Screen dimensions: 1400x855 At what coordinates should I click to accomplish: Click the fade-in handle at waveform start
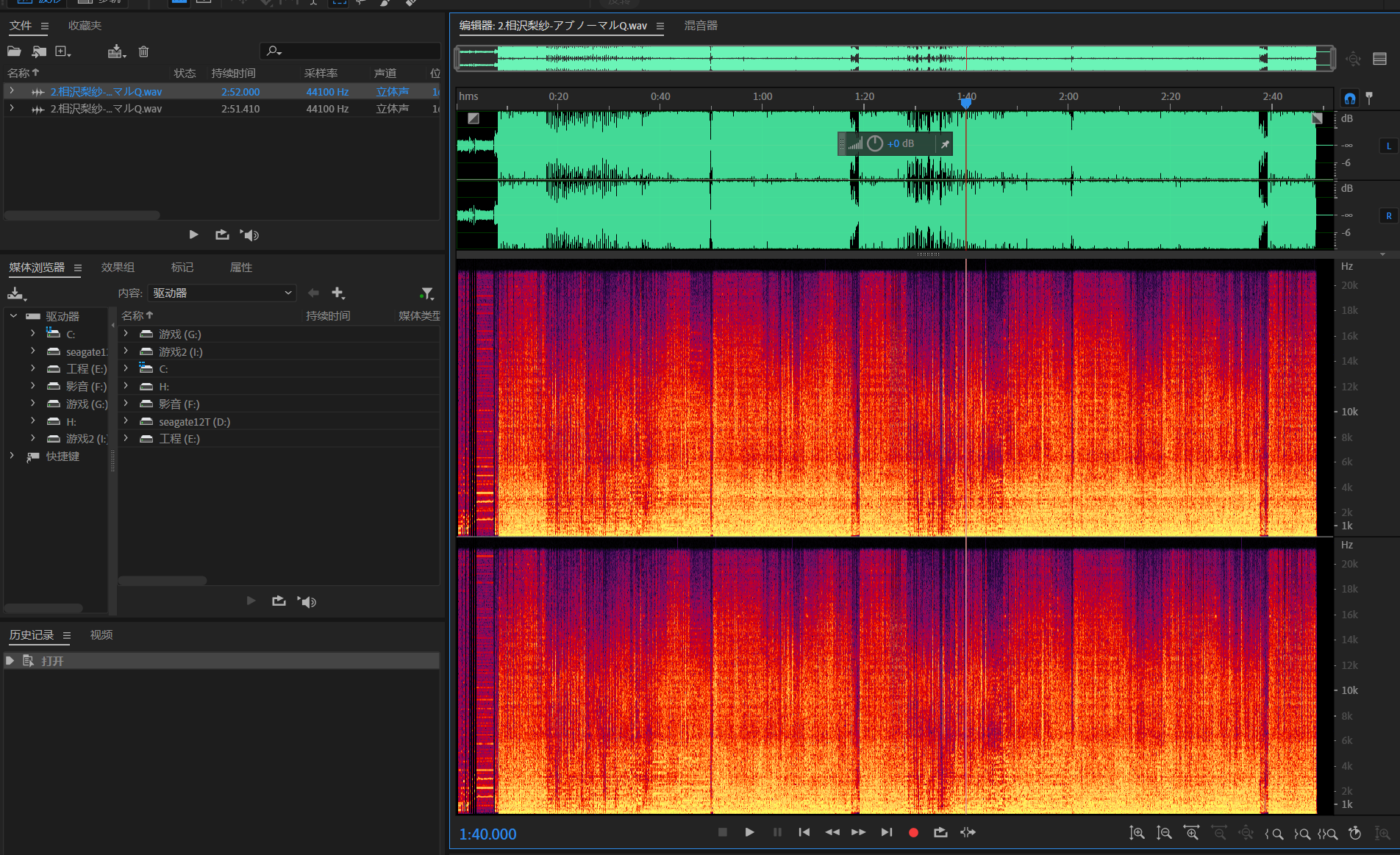point(474,118)
